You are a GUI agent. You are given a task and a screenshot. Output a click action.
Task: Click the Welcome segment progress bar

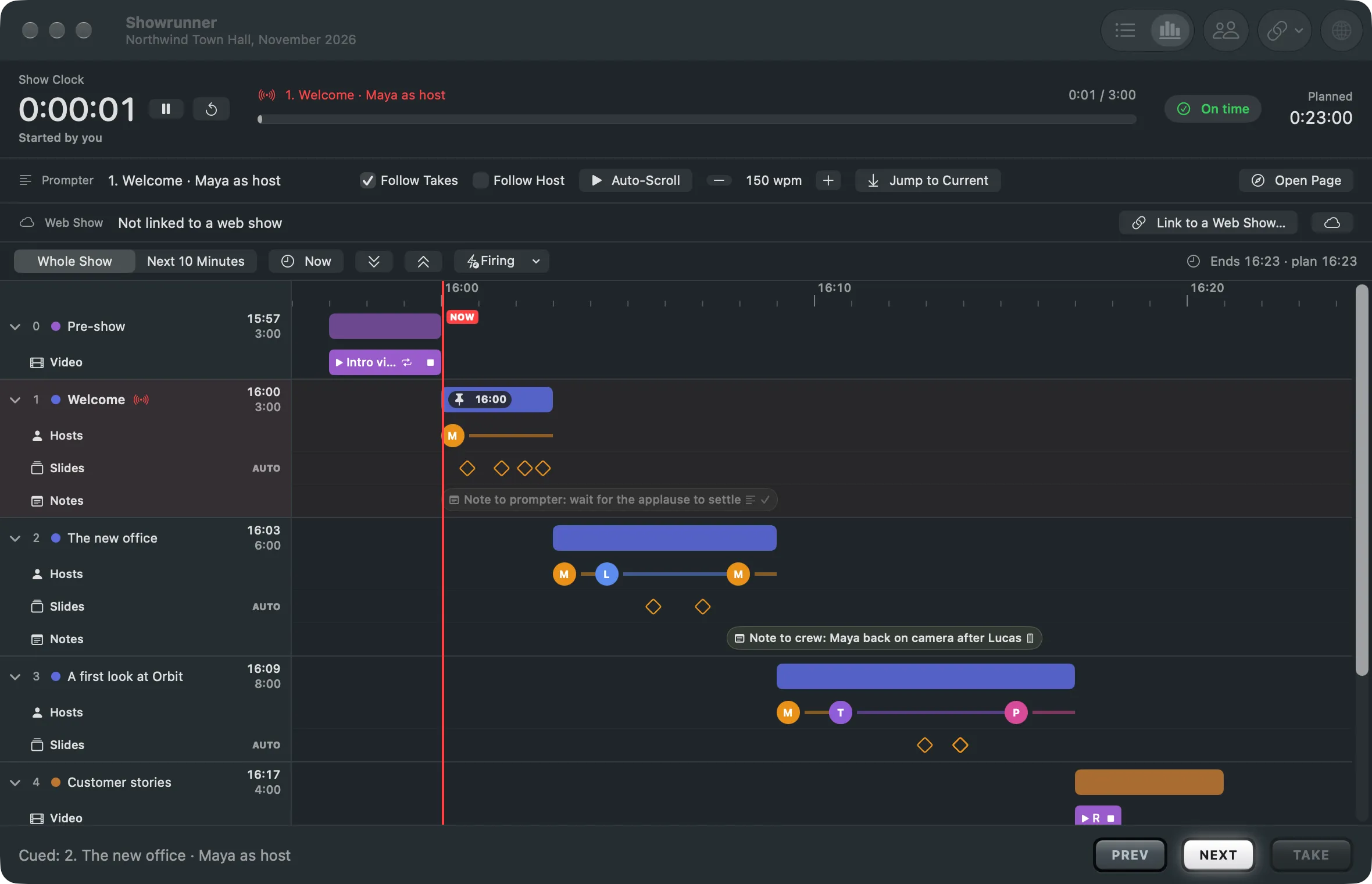pos(697,119)
